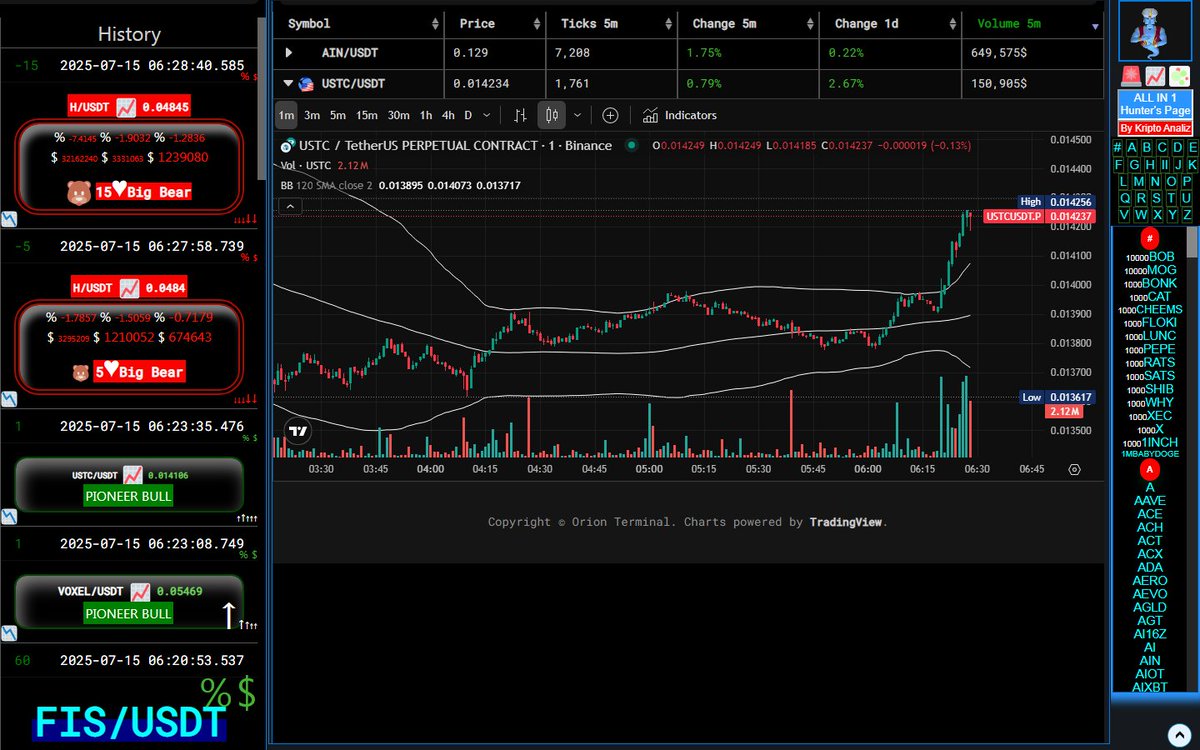Select the Candles chart style icon

click(551, 115)
